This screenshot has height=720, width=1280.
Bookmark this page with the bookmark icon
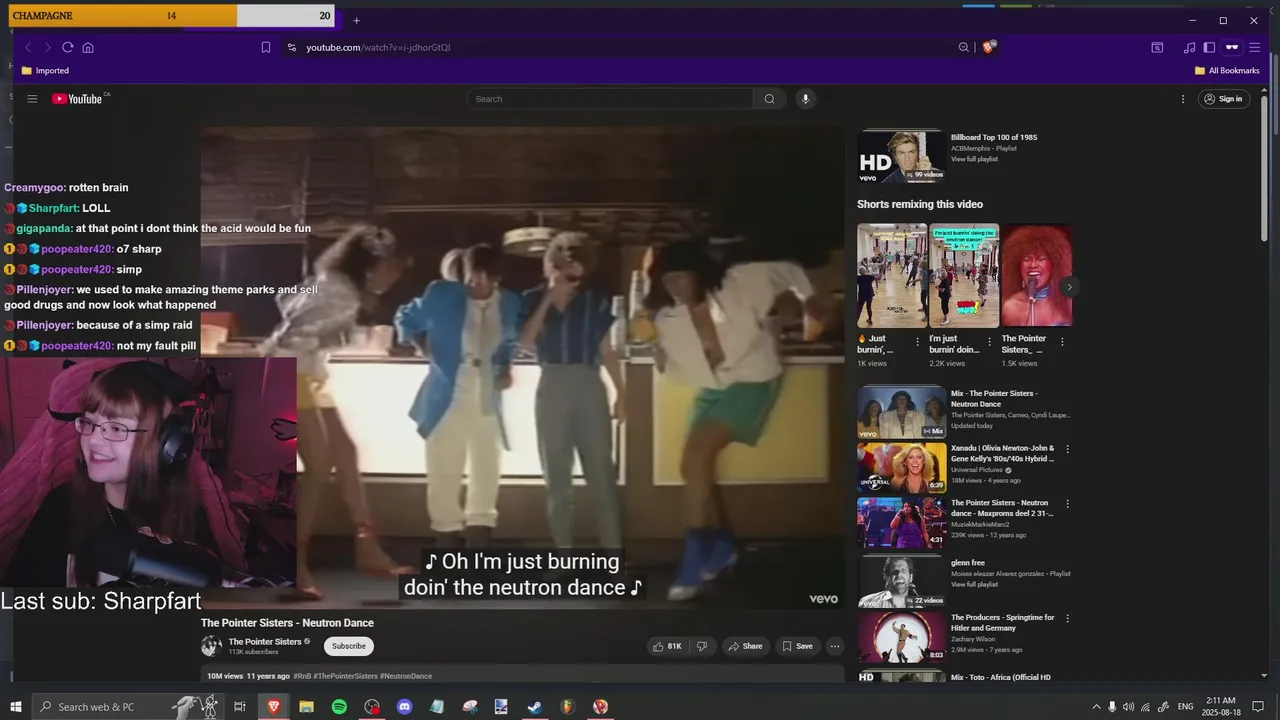tap(266, 47)
